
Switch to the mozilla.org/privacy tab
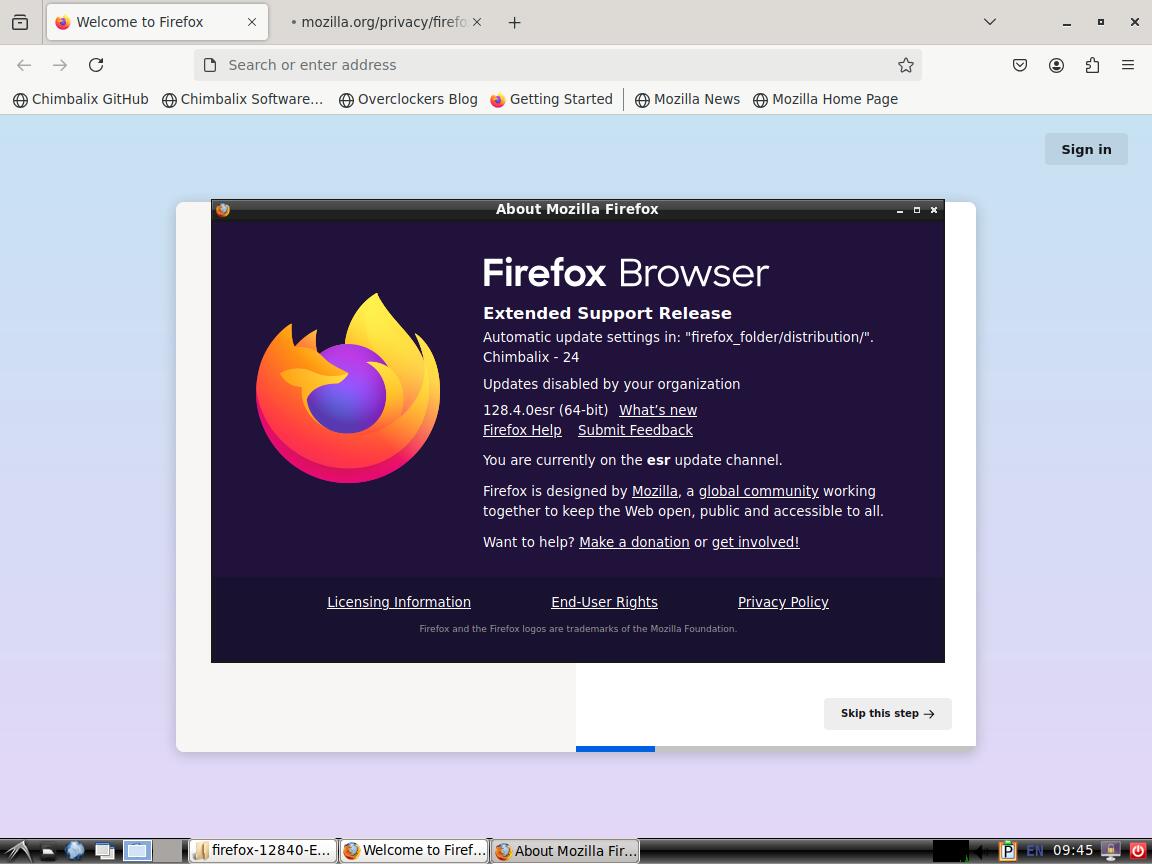[384, 22]
